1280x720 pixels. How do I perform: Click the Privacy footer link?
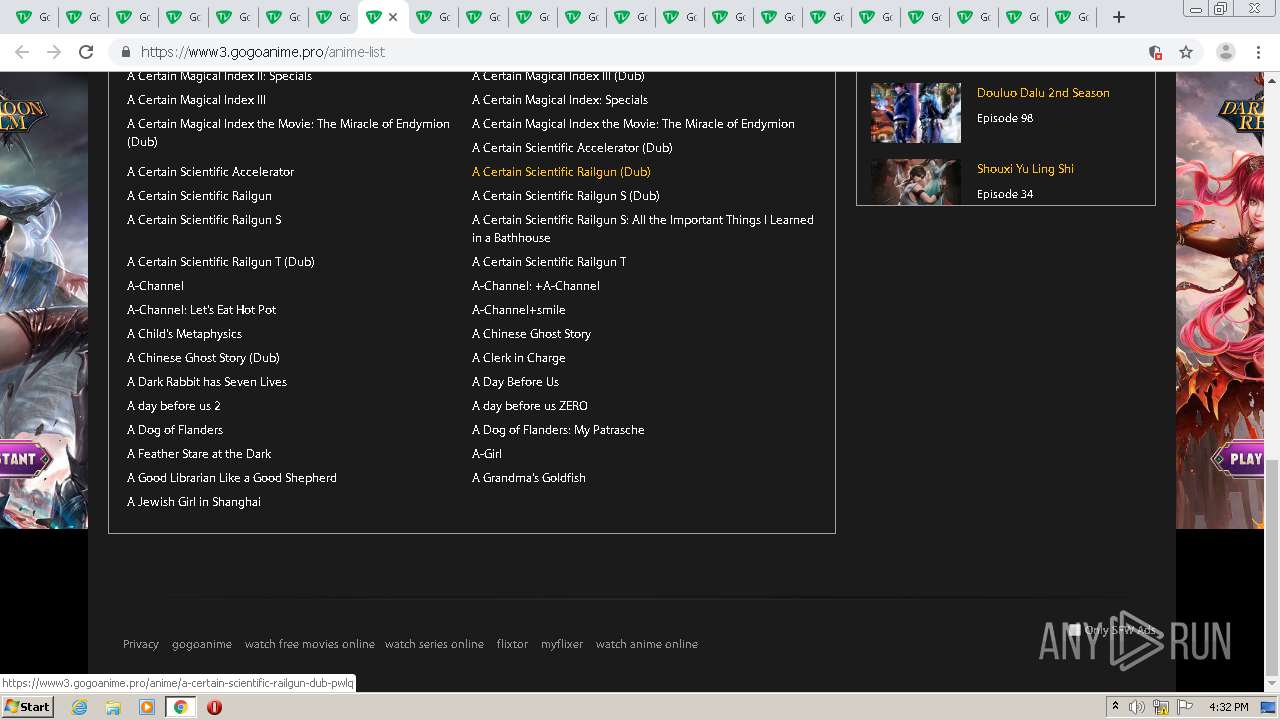click(x=141, y=644)
